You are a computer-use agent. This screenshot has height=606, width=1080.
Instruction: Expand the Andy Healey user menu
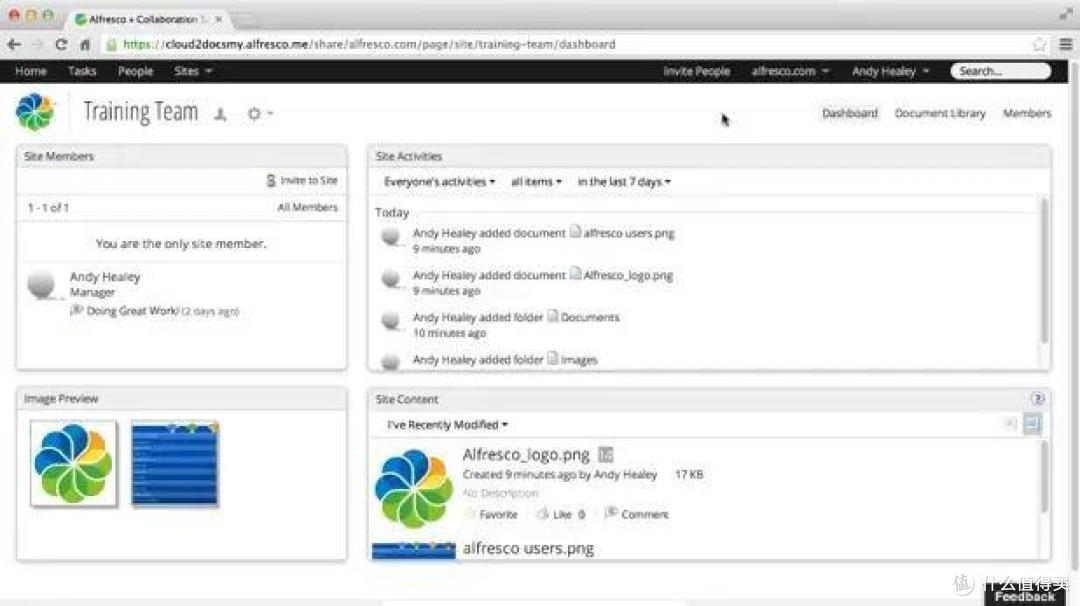tap(890, 71)
